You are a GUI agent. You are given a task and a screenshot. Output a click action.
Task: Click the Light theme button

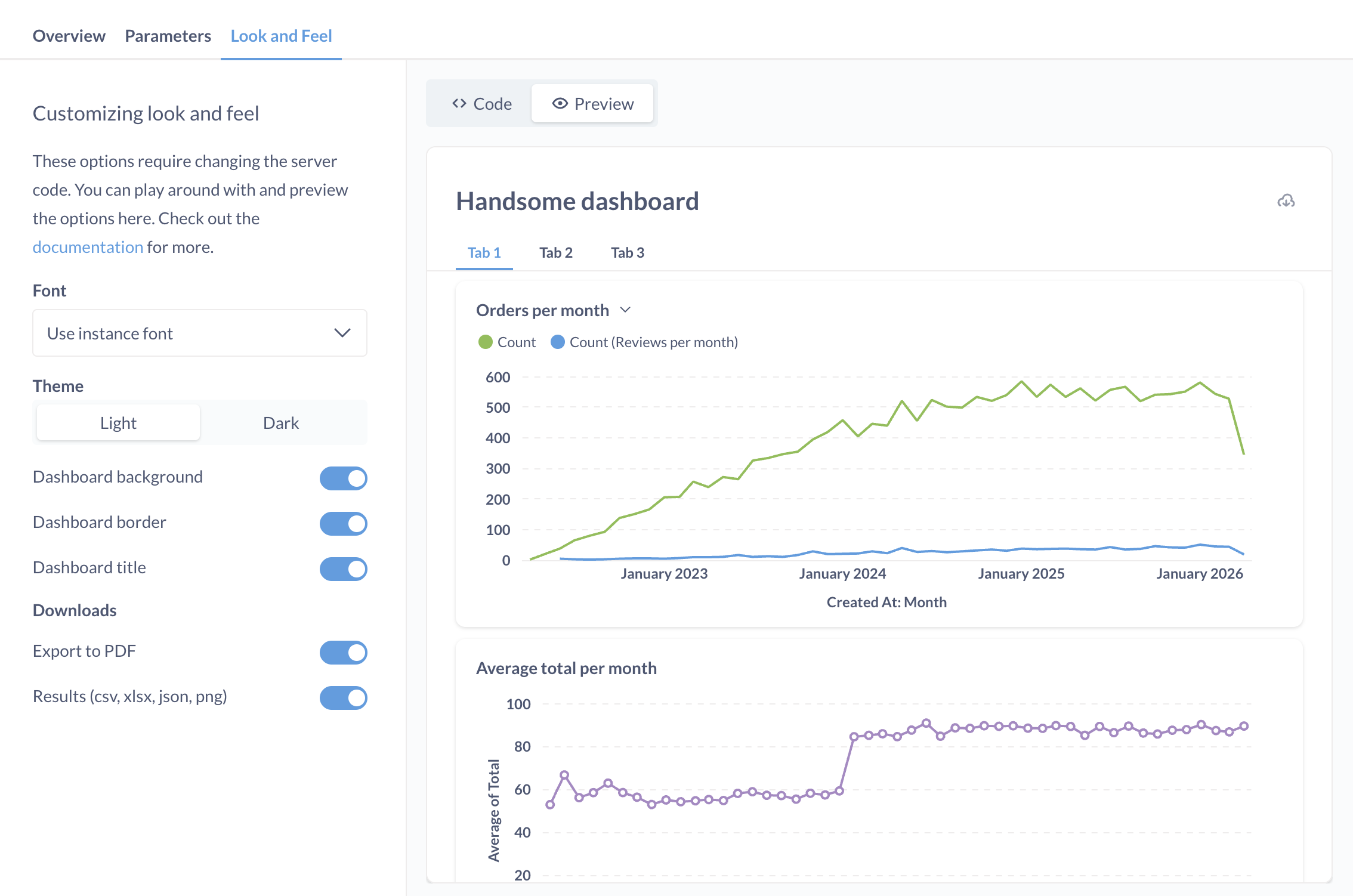tap(118, 423)
